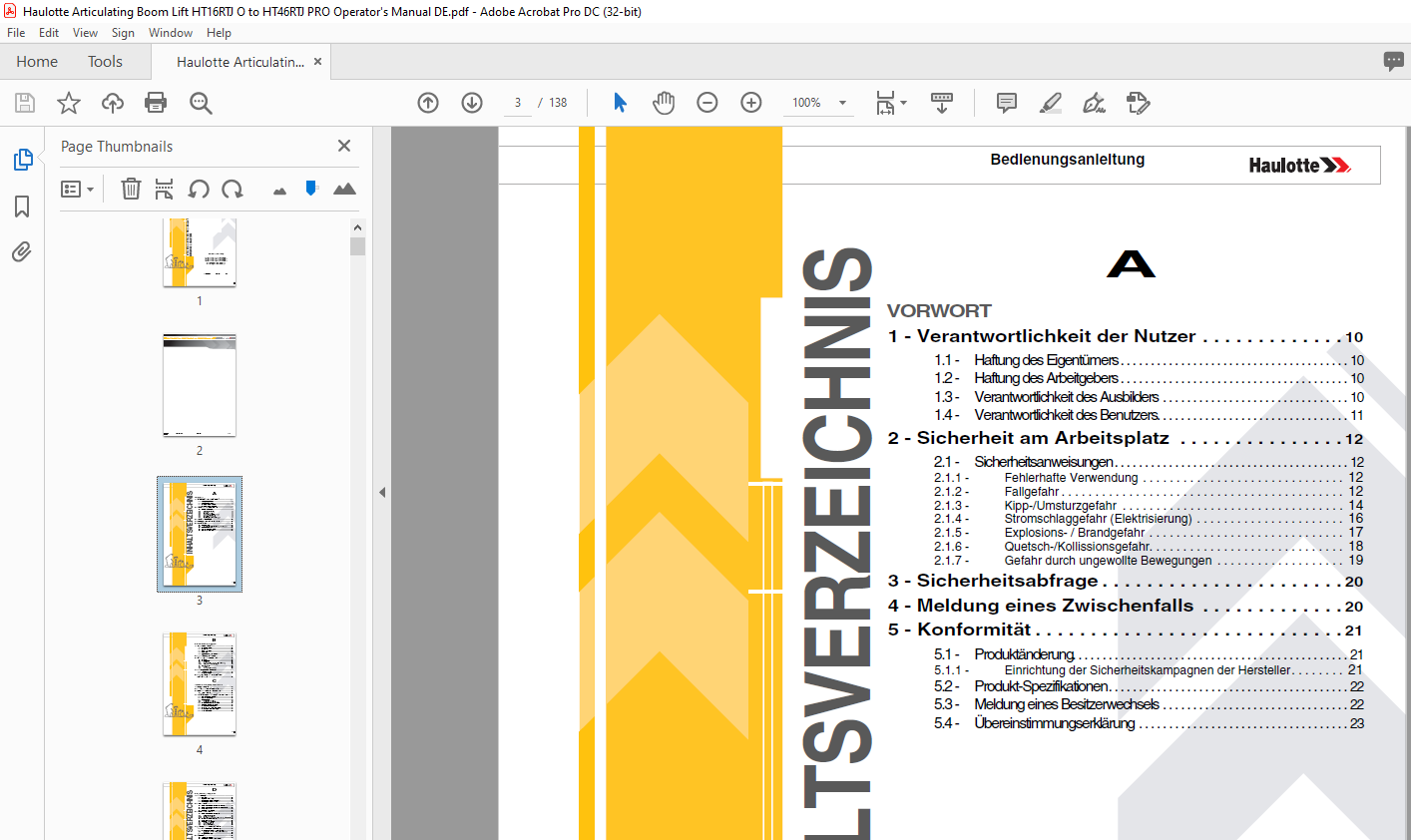This screenshot has width=1411, height=840.
Task: Open the View menu
Action: 85,33
